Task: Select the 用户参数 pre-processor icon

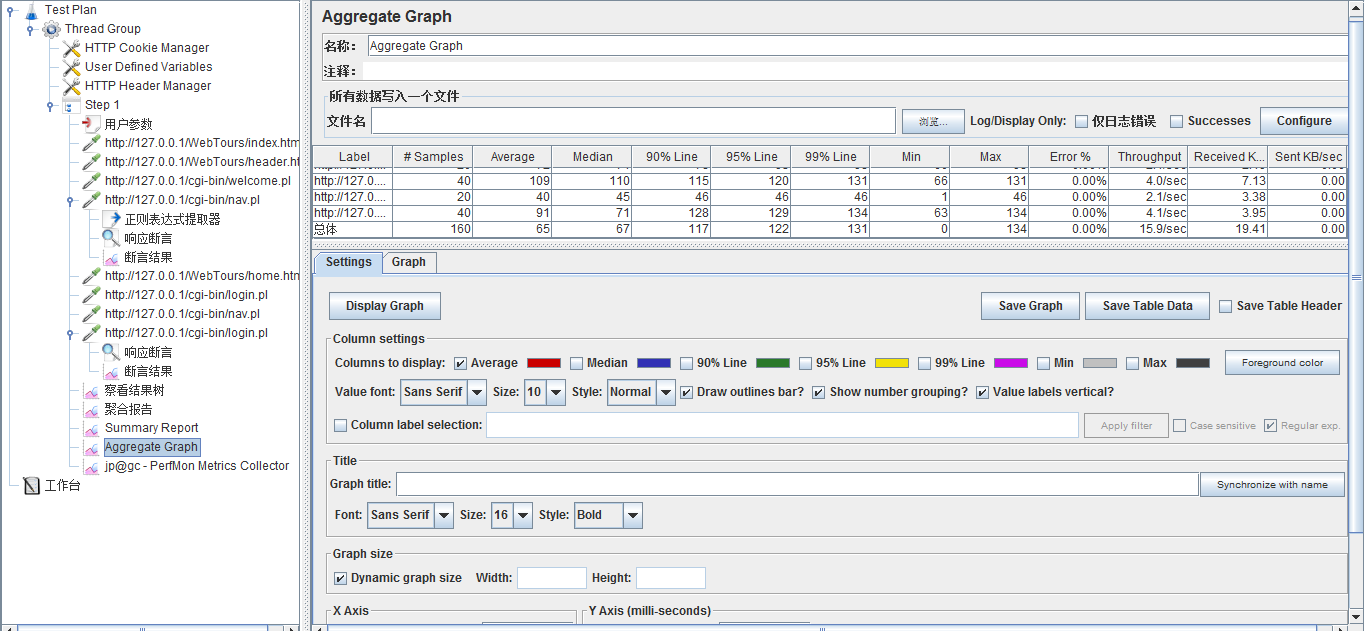Action: (x=91, y=124)
